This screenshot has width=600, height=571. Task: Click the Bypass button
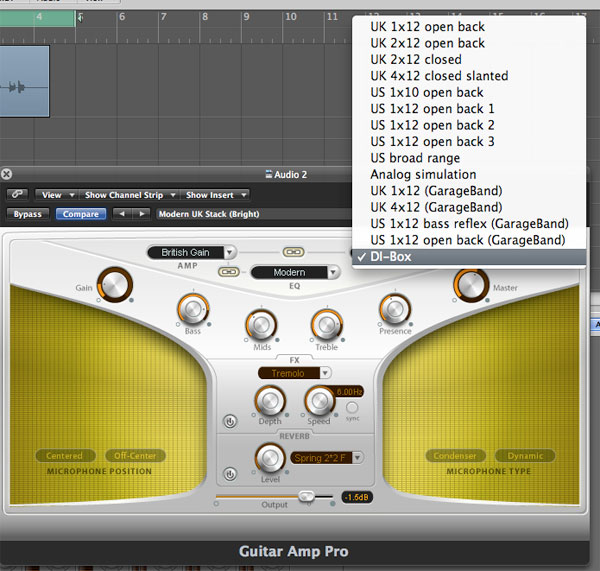pos(28,214)
